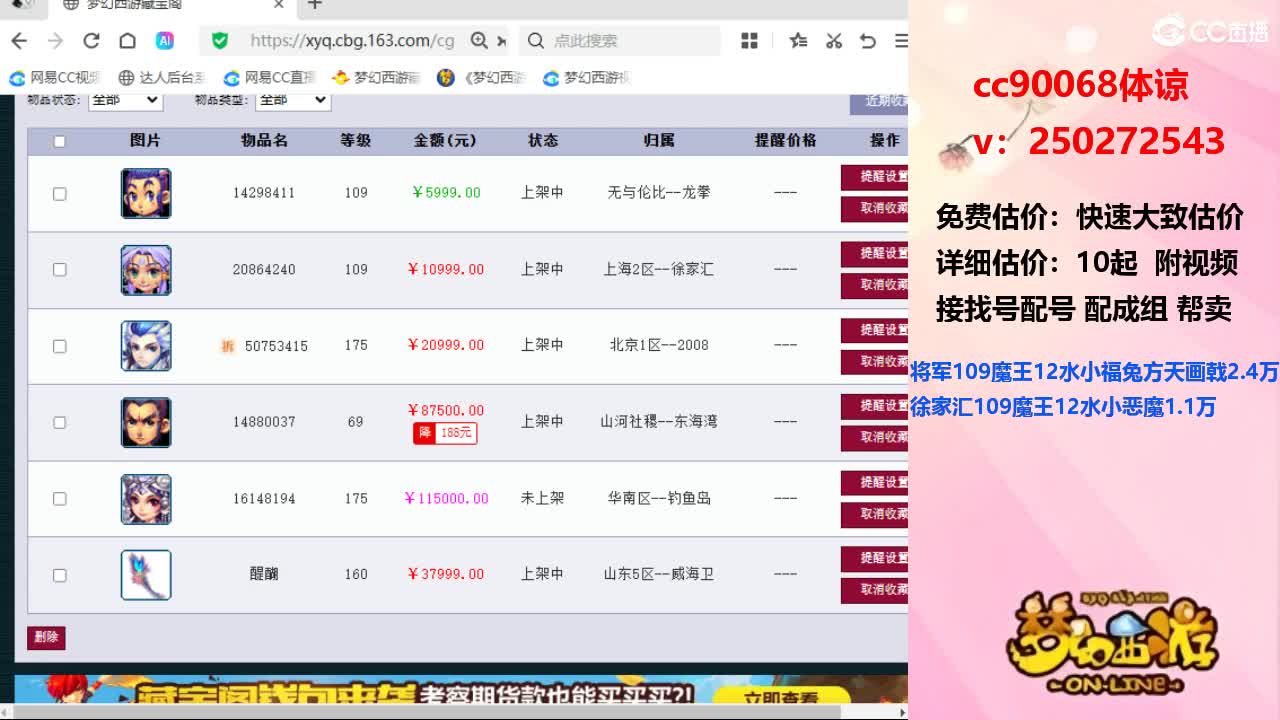The height and width of the screenshot is (720, 1280).
Task: Click 提醒设置 for the ¥20999.00 item
Action: [875, 330]
